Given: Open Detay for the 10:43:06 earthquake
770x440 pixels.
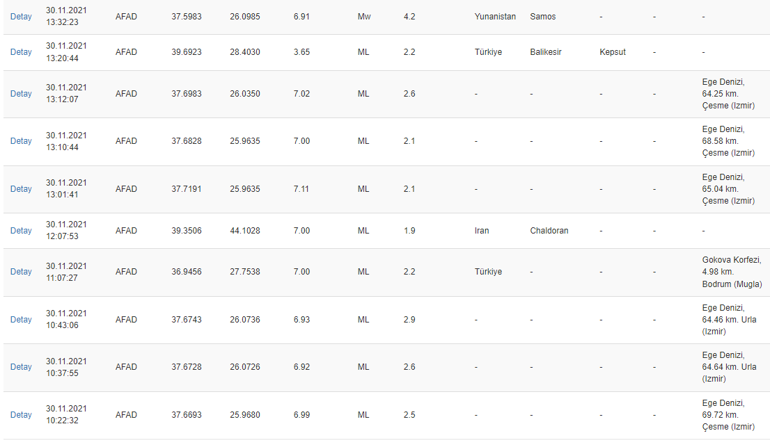Looking at the screenshot, I should point(21,319).
